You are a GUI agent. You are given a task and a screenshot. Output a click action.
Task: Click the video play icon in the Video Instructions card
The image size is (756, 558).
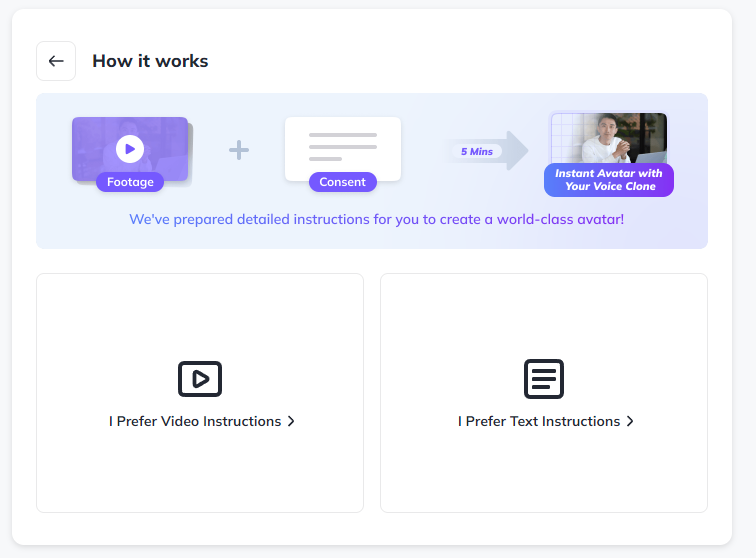200,379
